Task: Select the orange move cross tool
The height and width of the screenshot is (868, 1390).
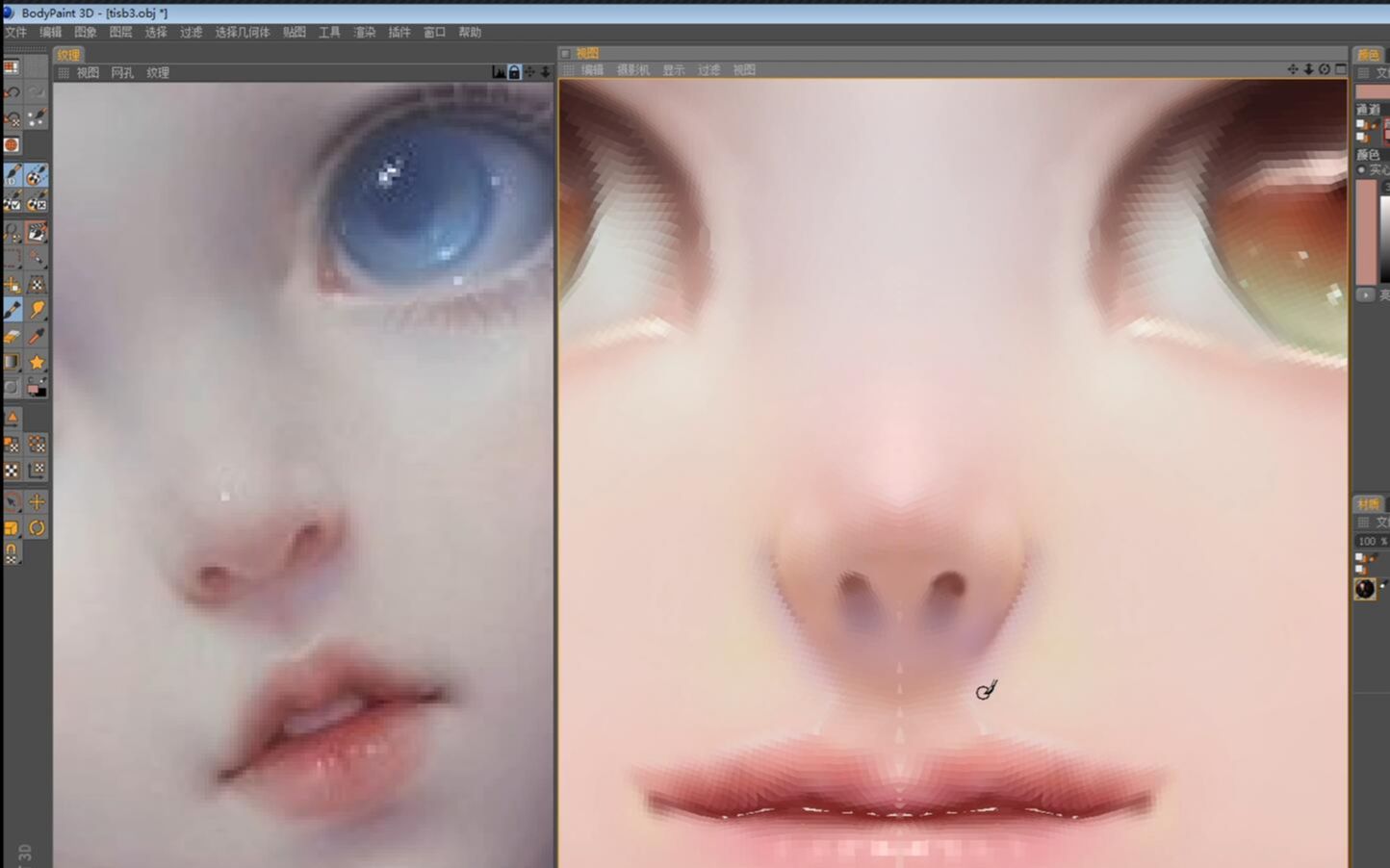Action: [37, 501]
